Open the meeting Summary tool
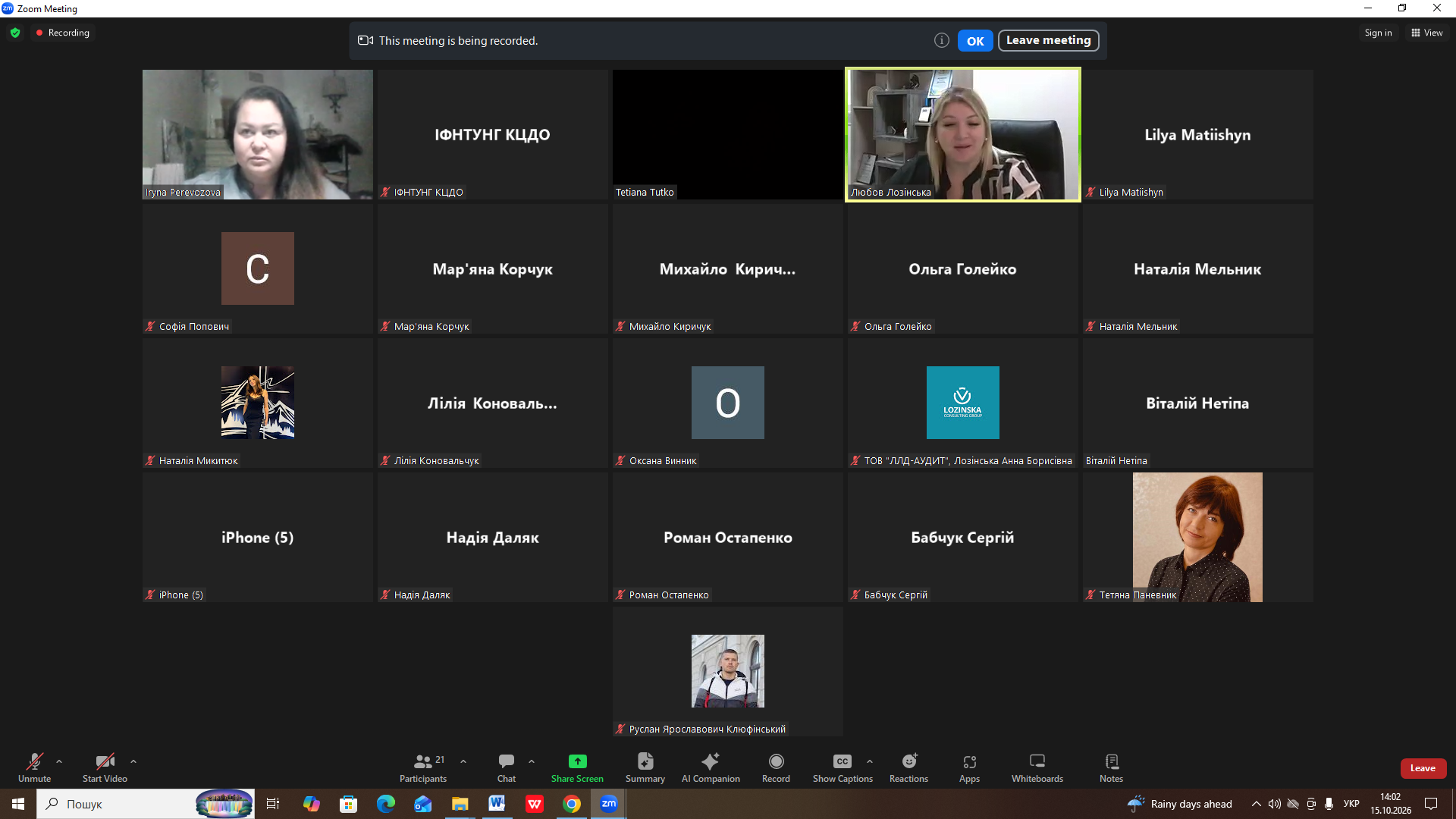This screenshot has height=819, width=1456. coord(645,767)
